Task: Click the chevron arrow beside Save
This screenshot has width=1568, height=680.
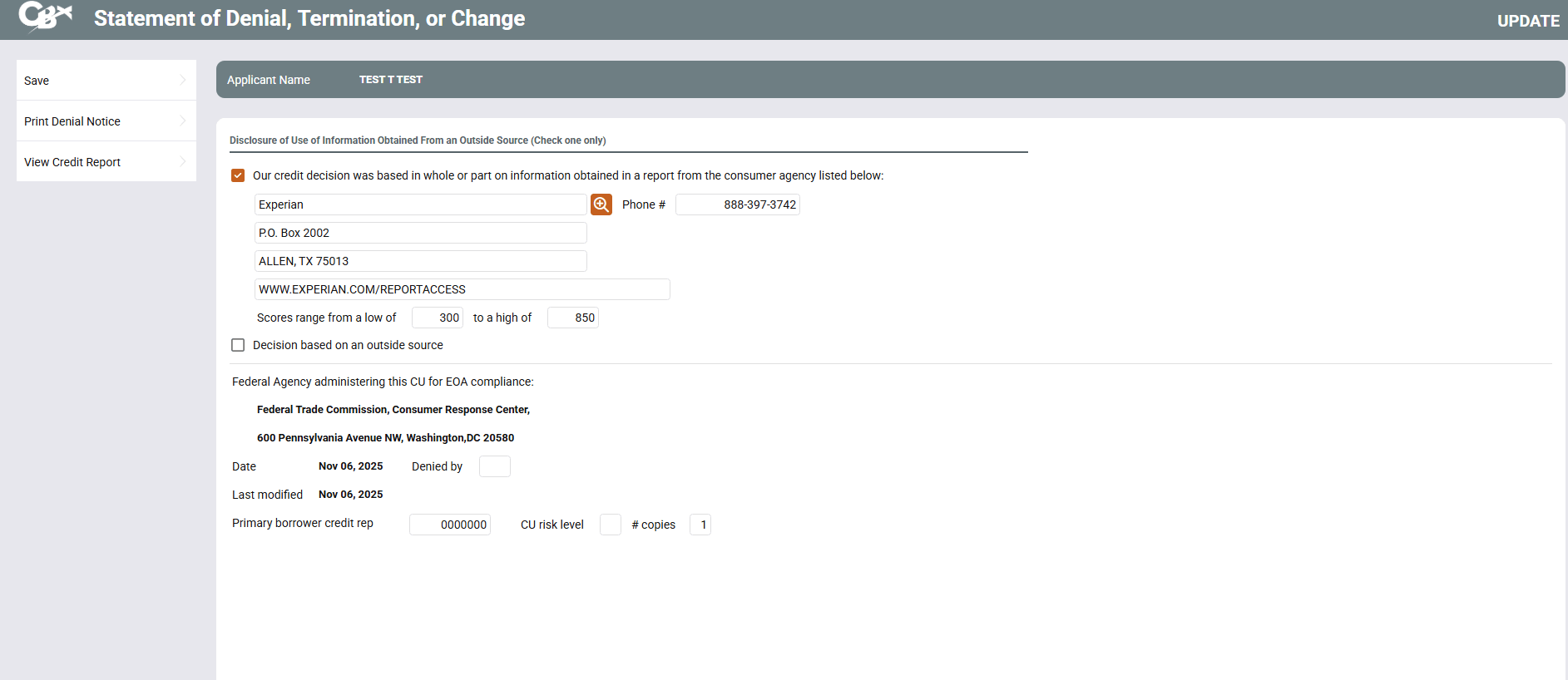Action: coord(182,80)
